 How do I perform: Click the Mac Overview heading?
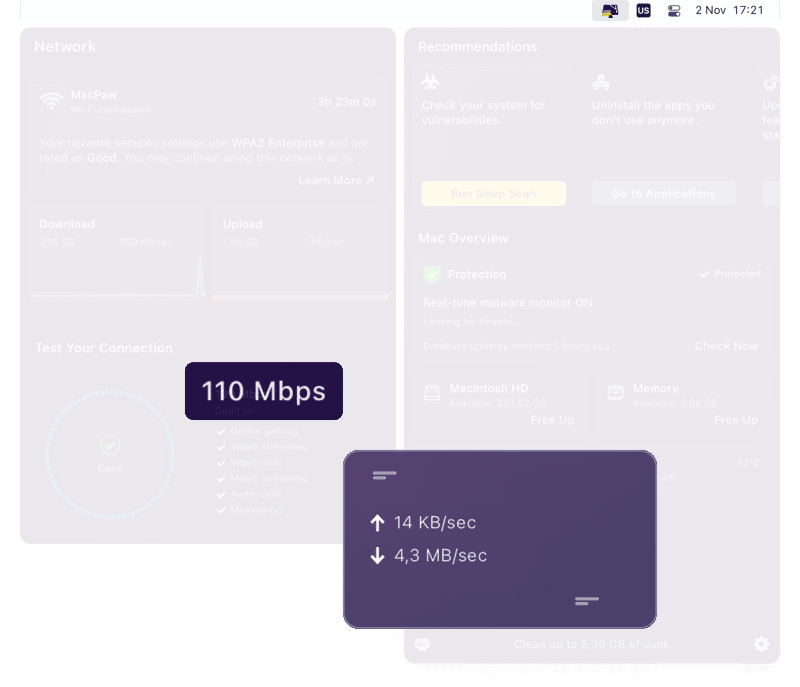point(463,238)
